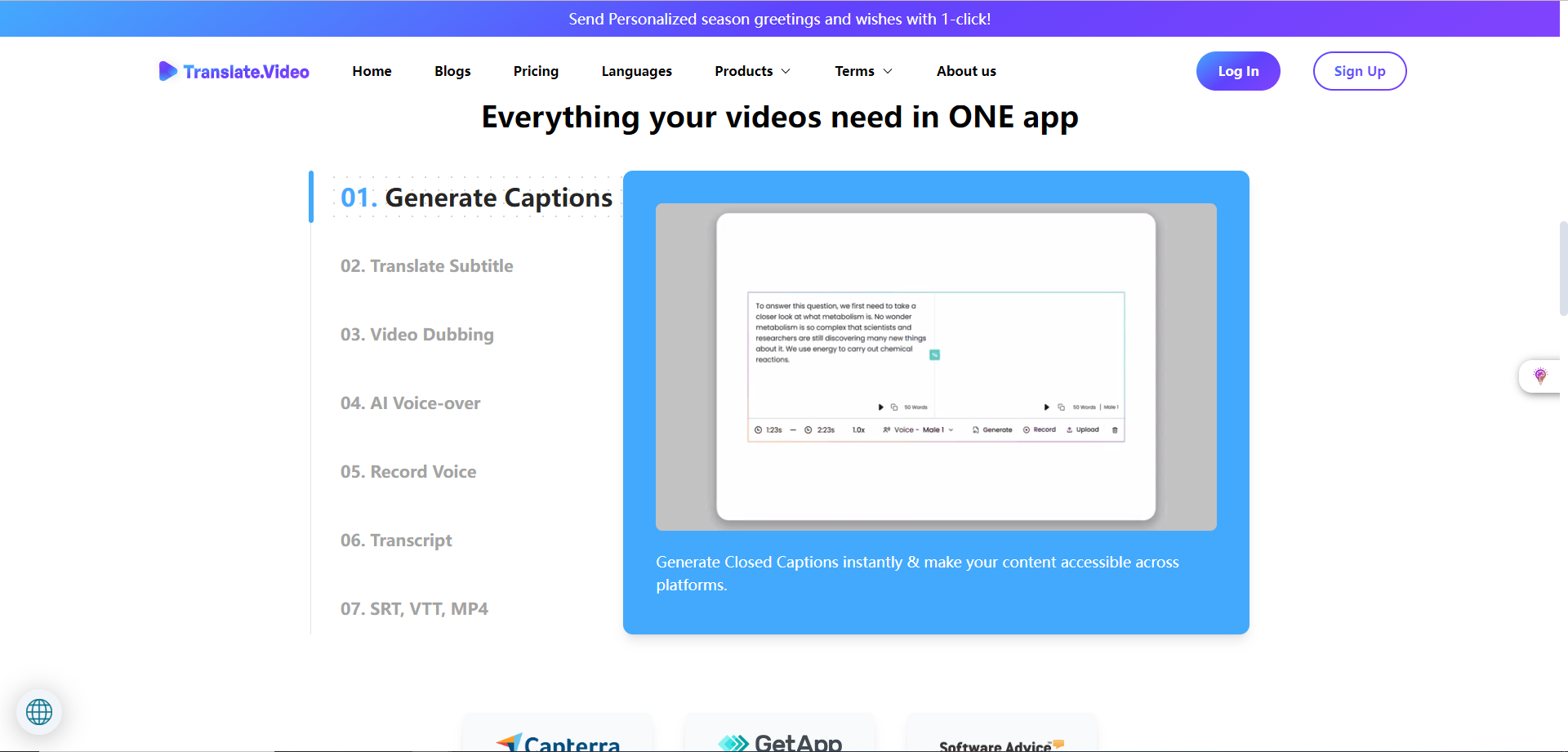The height and width of the screenshot is (752, 1568).
Task: Click the Translate.Video logo
Action: 234,72
